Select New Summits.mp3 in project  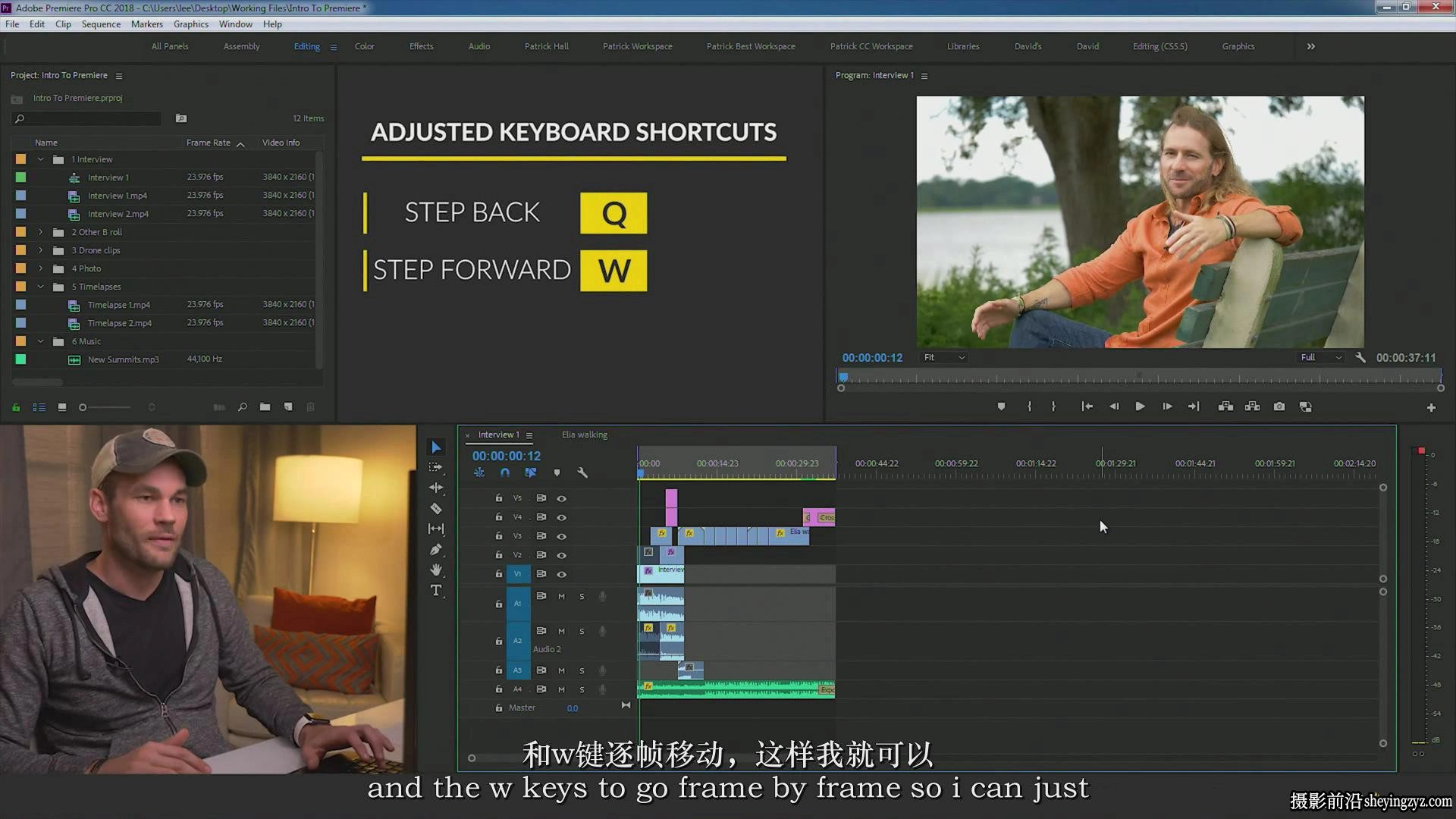(x=124, y=359)
